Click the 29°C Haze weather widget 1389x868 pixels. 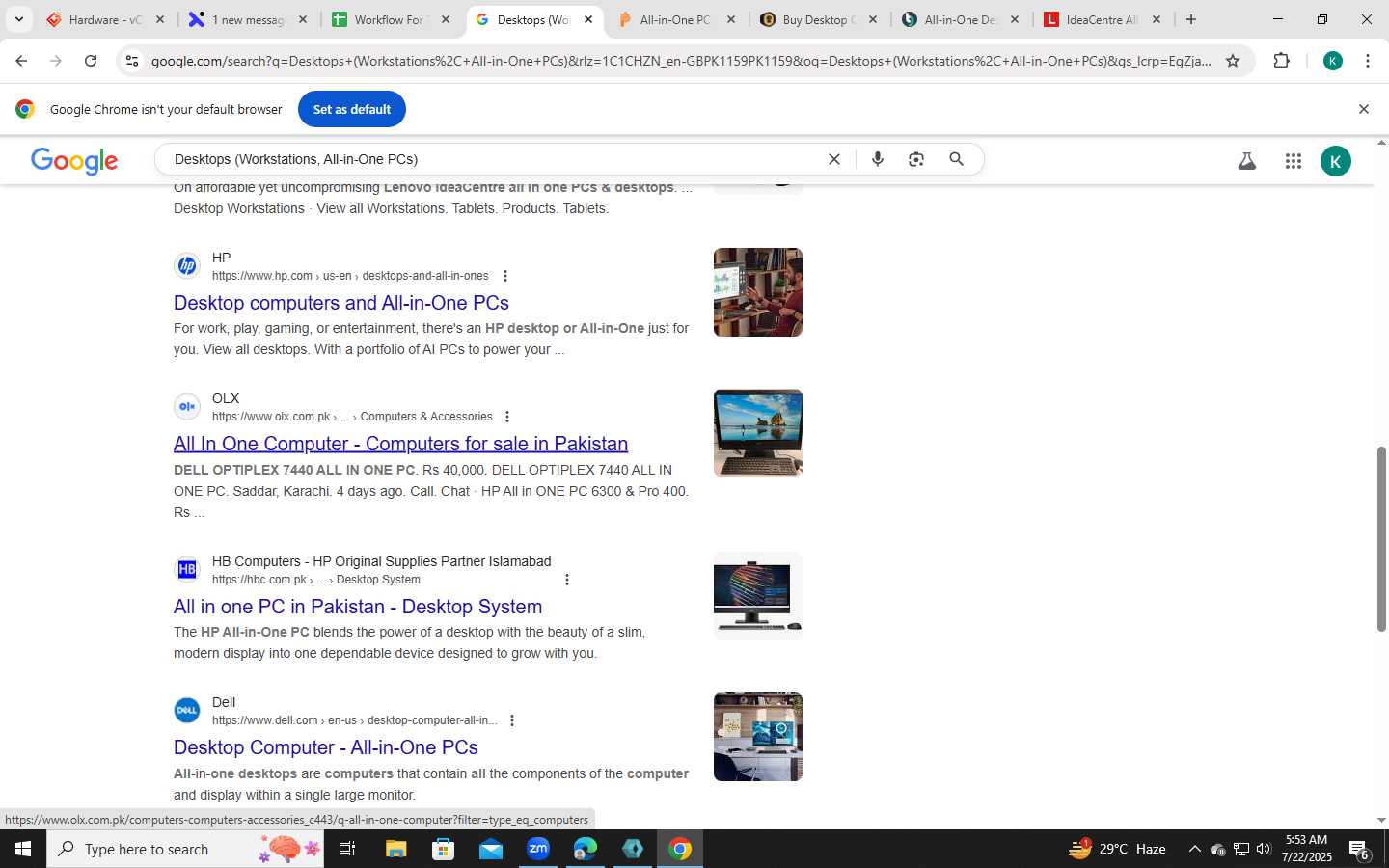point(1117,849)
